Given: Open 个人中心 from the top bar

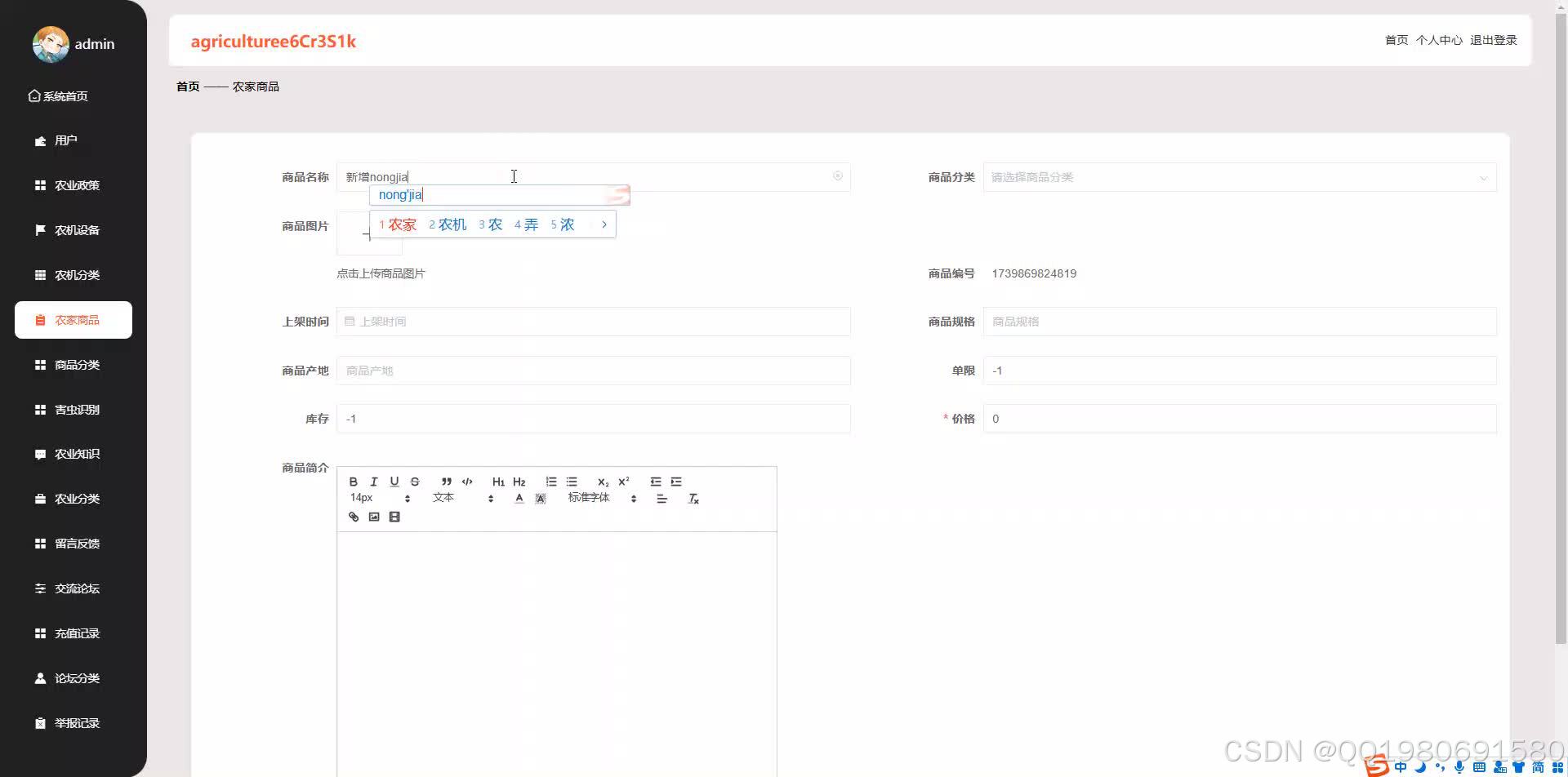Looking at the screenshot, I should [1439, 40].
